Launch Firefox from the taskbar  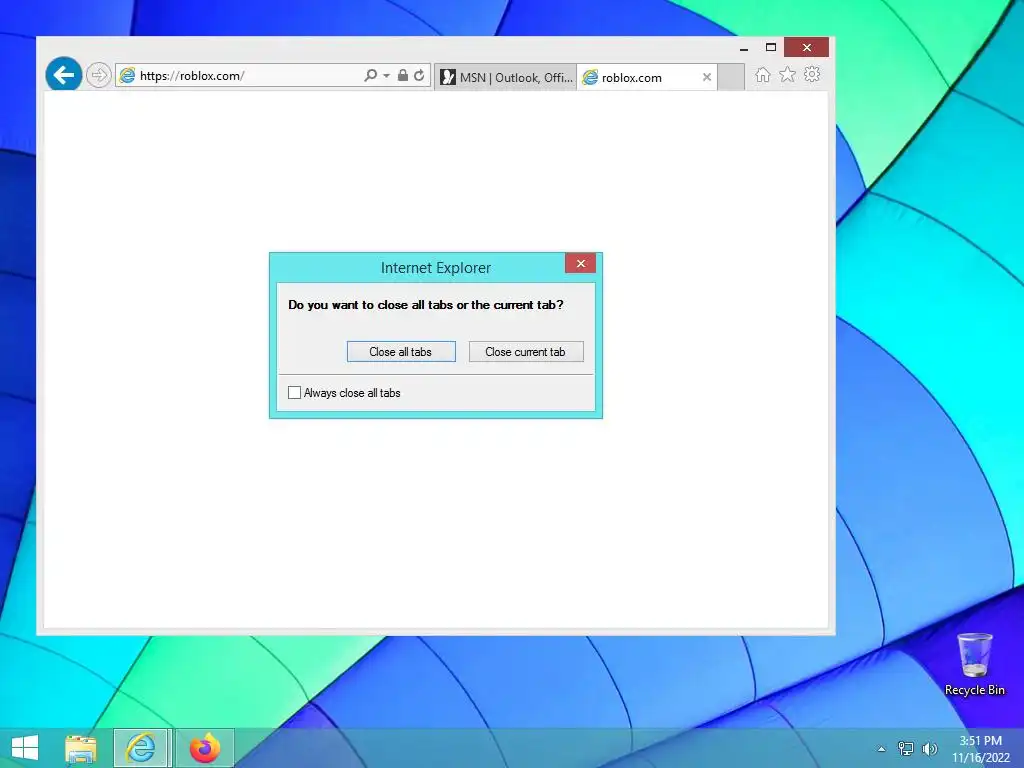click(204, 748)
